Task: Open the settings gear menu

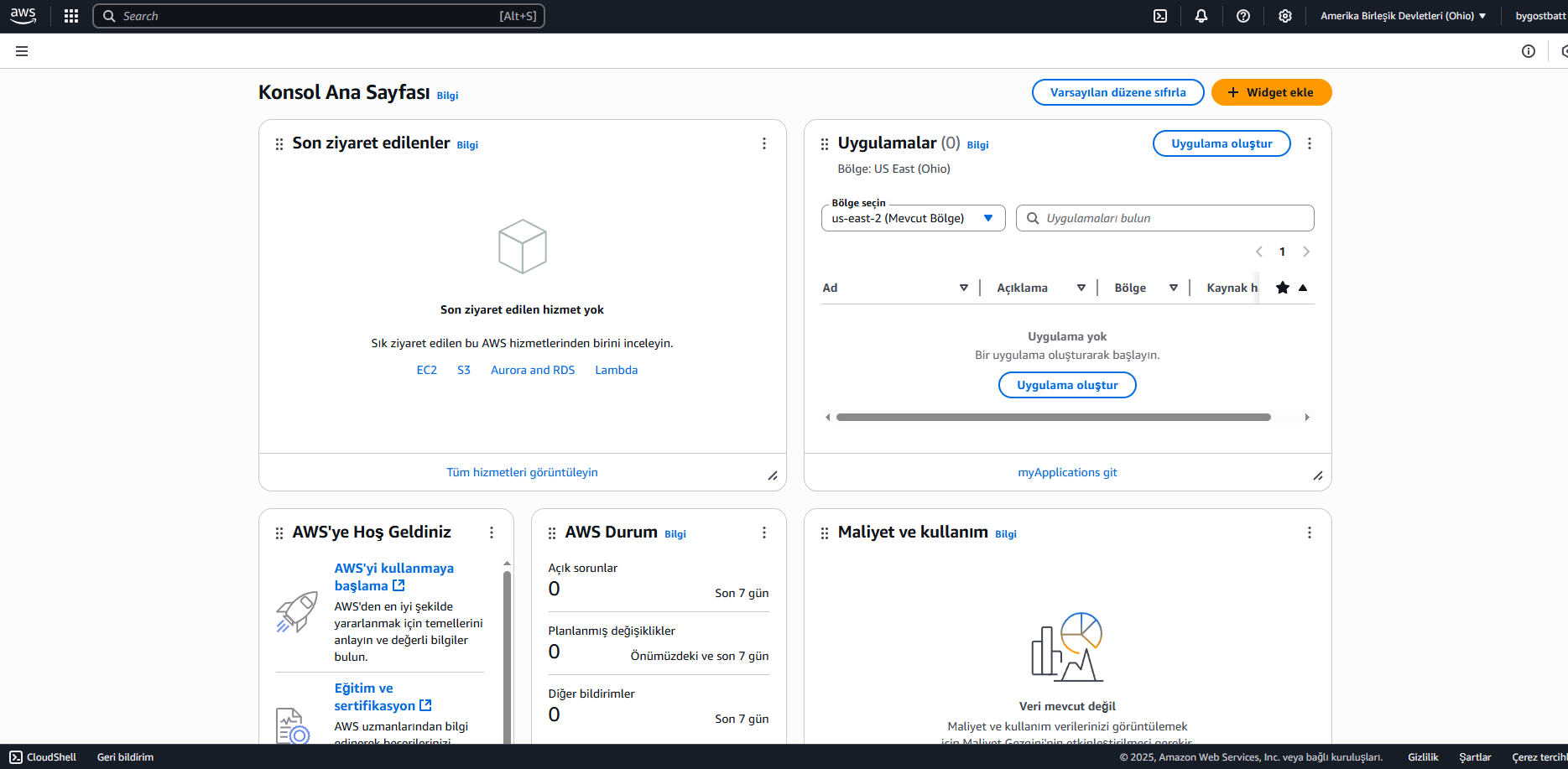Action: [x=1285, y=16]
